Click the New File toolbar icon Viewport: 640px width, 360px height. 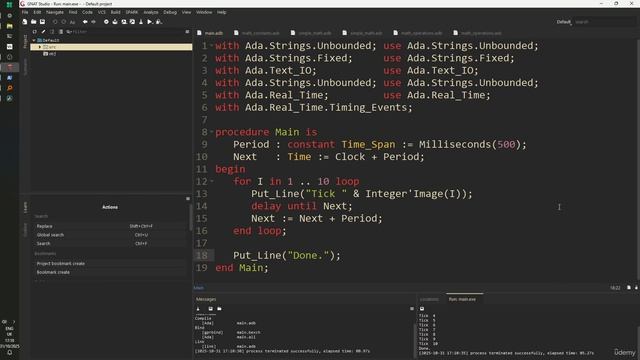25,22
